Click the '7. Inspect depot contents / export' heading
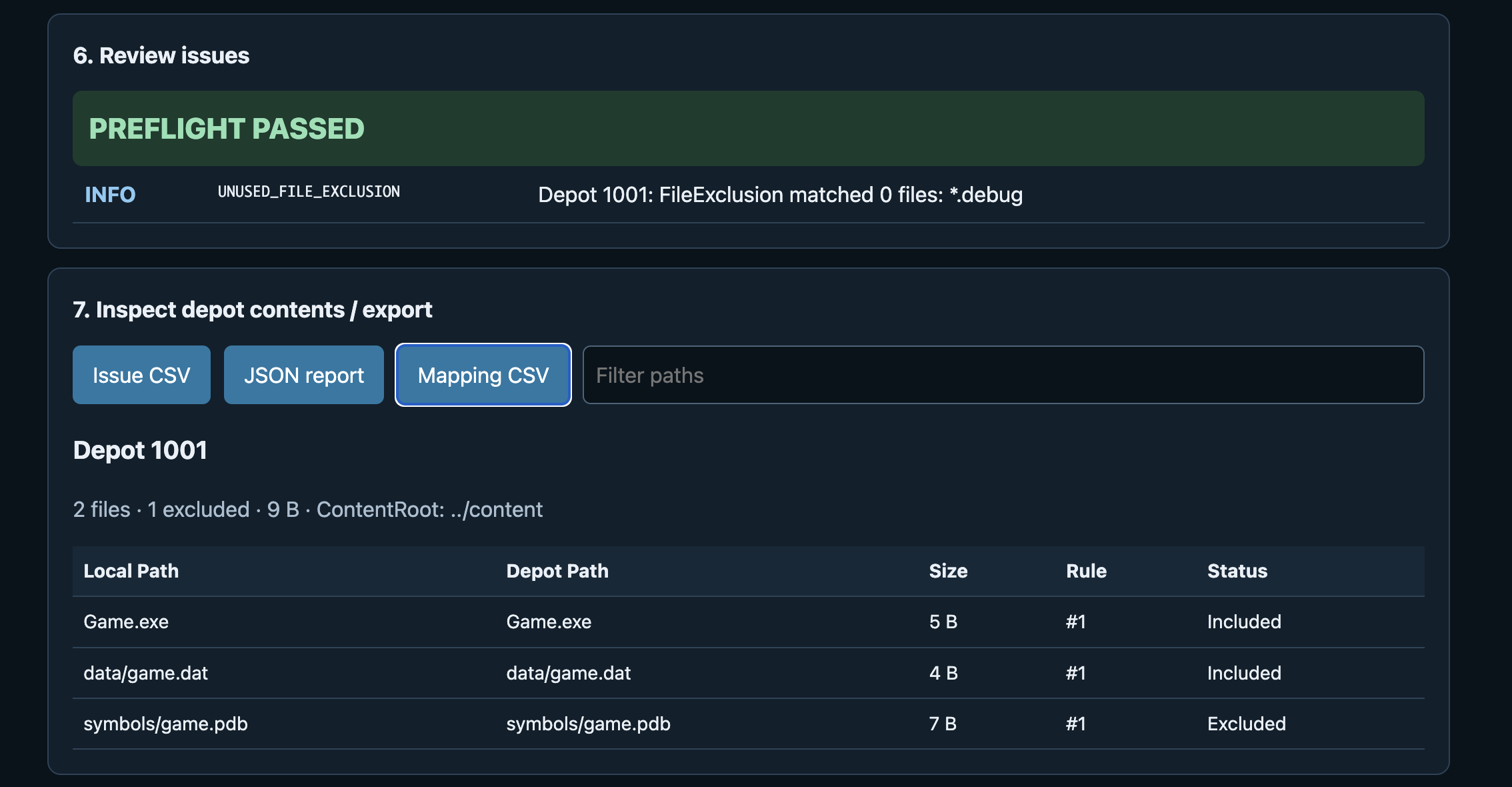 click(x=253, y=309)
